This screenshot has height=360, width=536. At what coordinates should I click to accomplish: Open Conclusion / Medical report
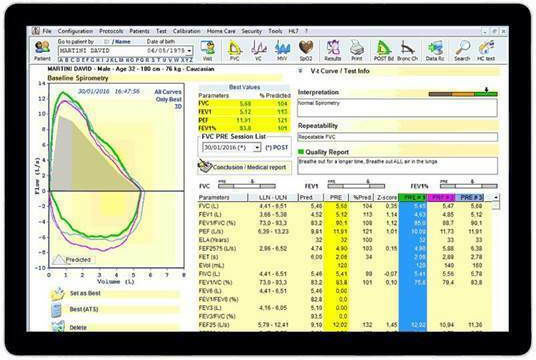(x=244, y=167)
